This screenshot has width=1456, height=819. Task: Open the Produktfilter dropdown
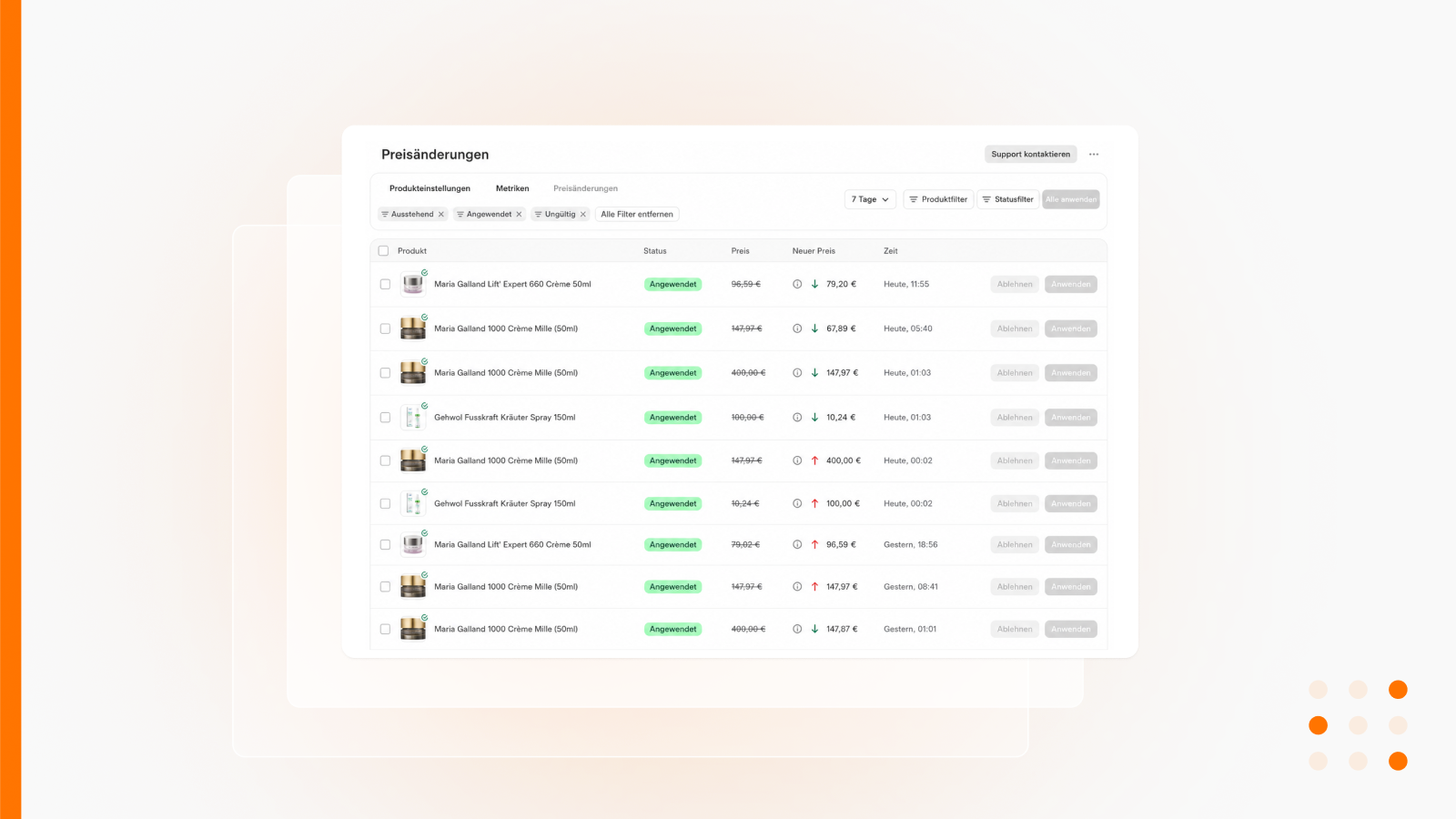pyautogui.click(x=938, y=199)
